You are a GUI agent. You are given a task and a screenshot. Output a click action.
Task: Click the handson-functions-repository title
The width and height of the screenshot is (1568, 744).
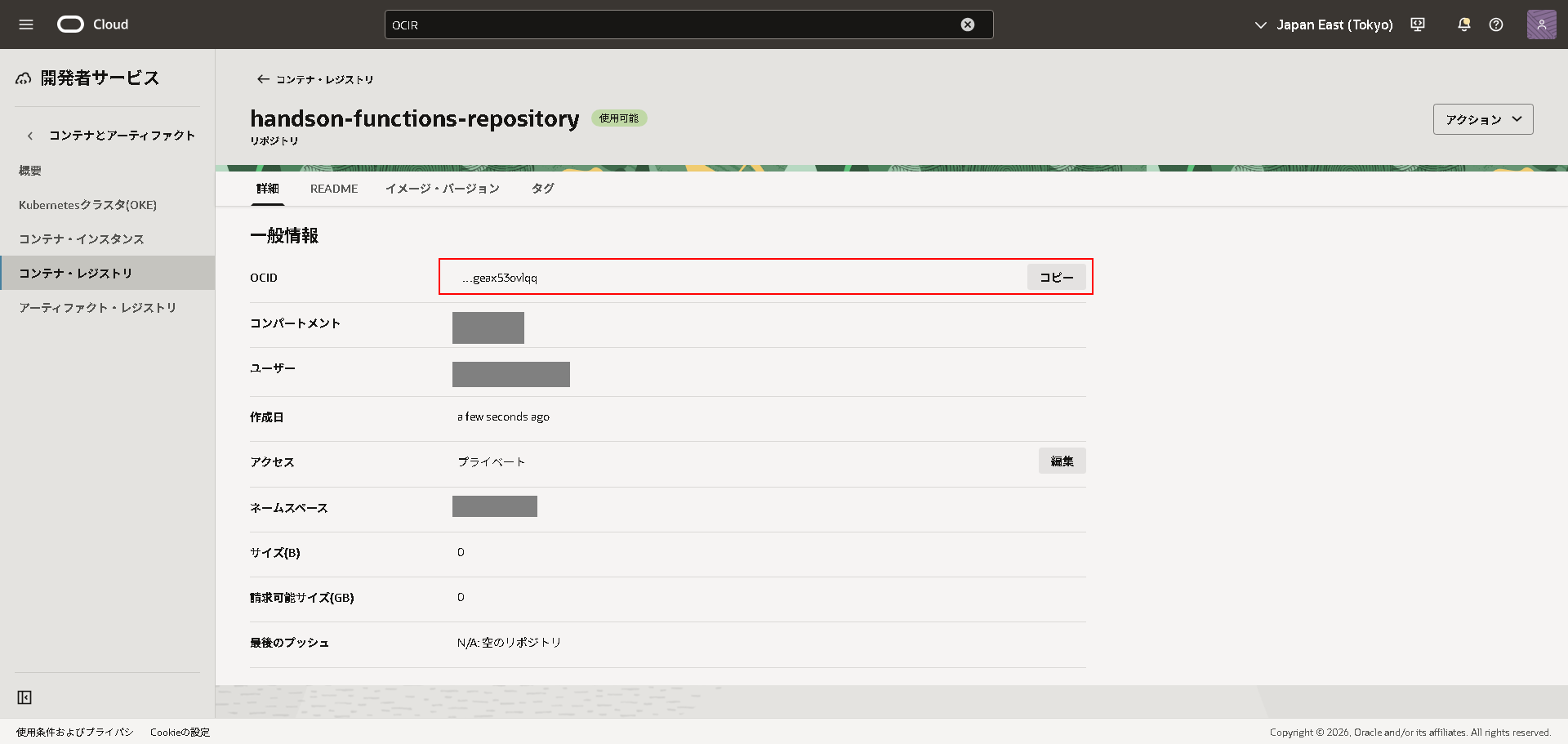tap(415, 118)
